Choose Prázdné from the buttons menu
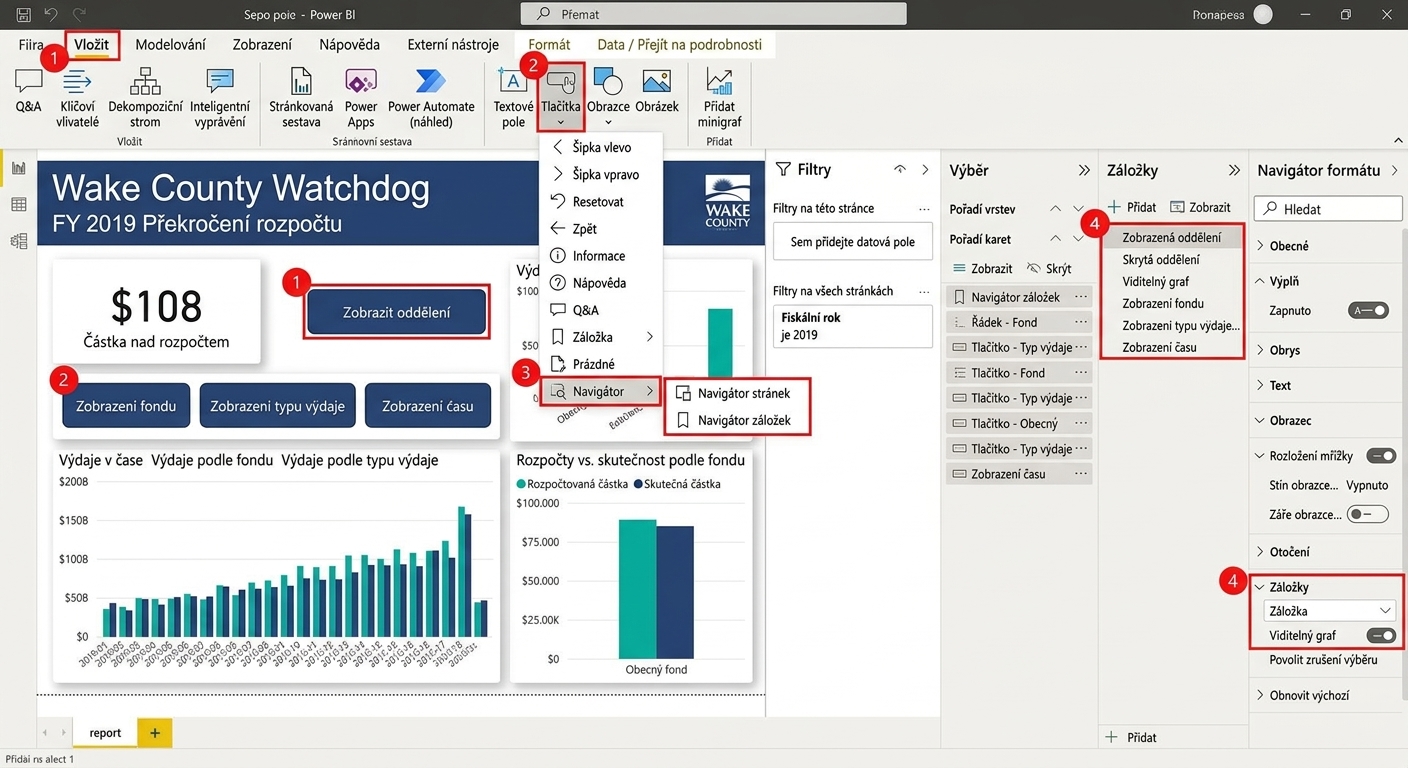Screen dimensions: 1408x768 (601, 364)
